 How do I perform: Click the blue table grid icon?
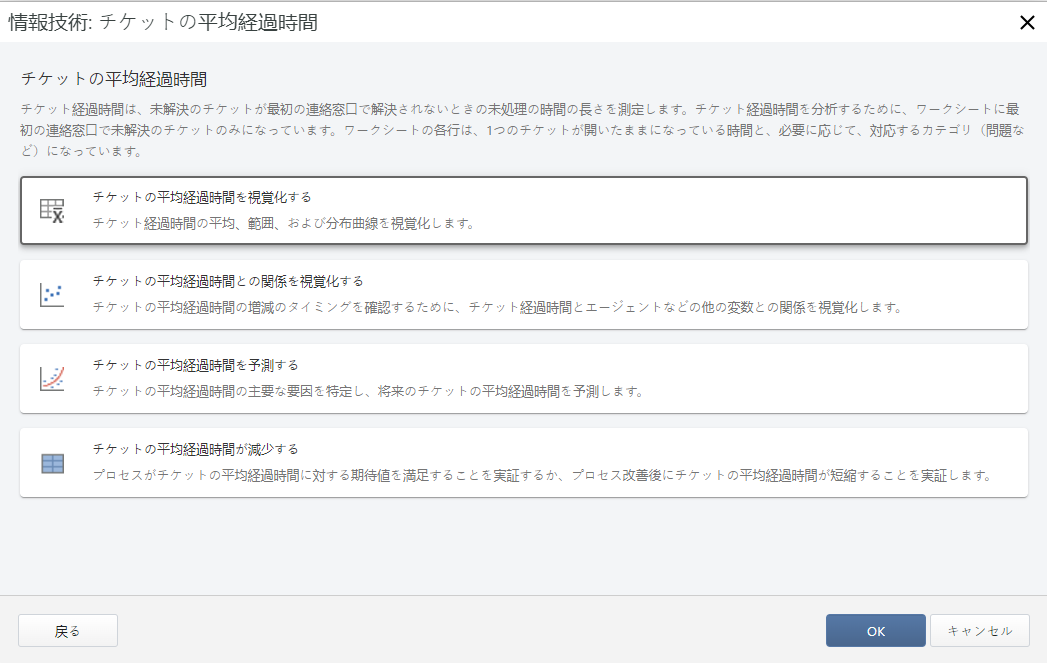[52, 463]
